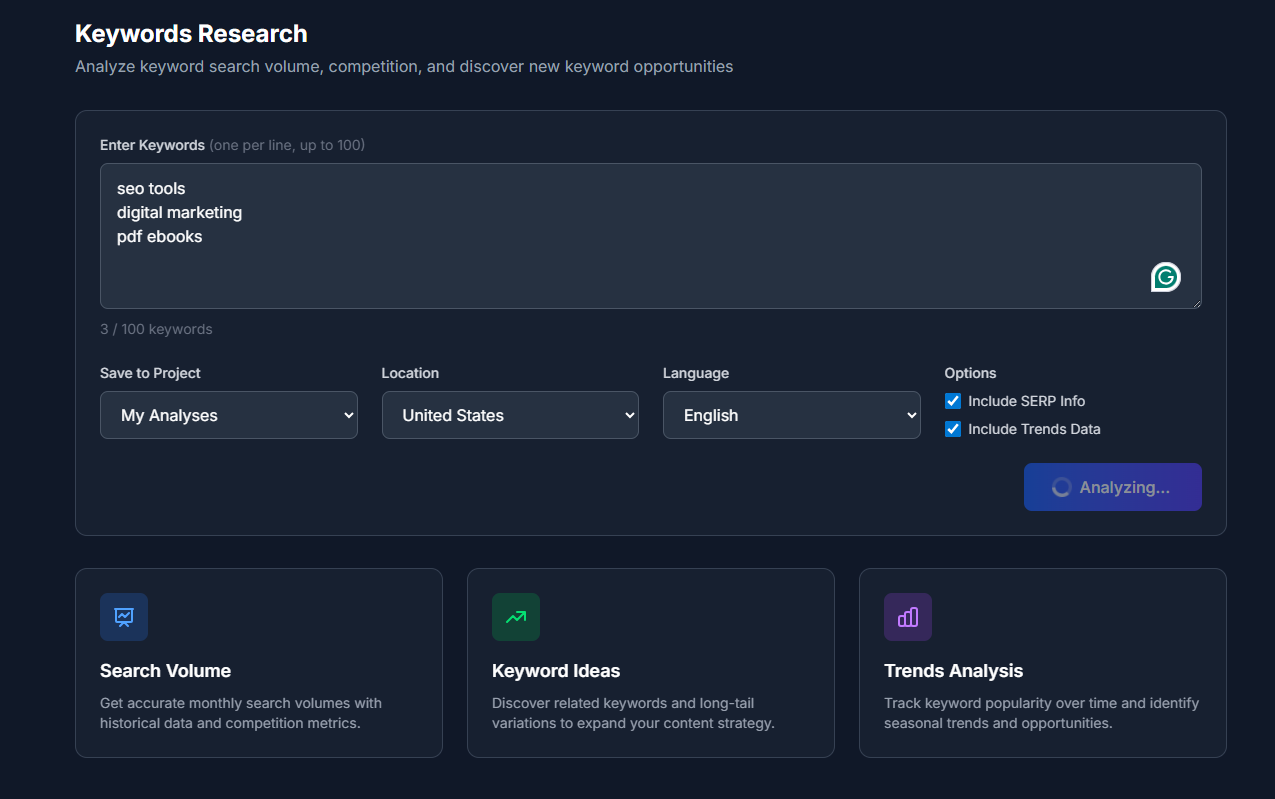The image size is (1275, 799).
Task: Disable the Include SERP Info checkbox
Action: (x=952, y=400)
